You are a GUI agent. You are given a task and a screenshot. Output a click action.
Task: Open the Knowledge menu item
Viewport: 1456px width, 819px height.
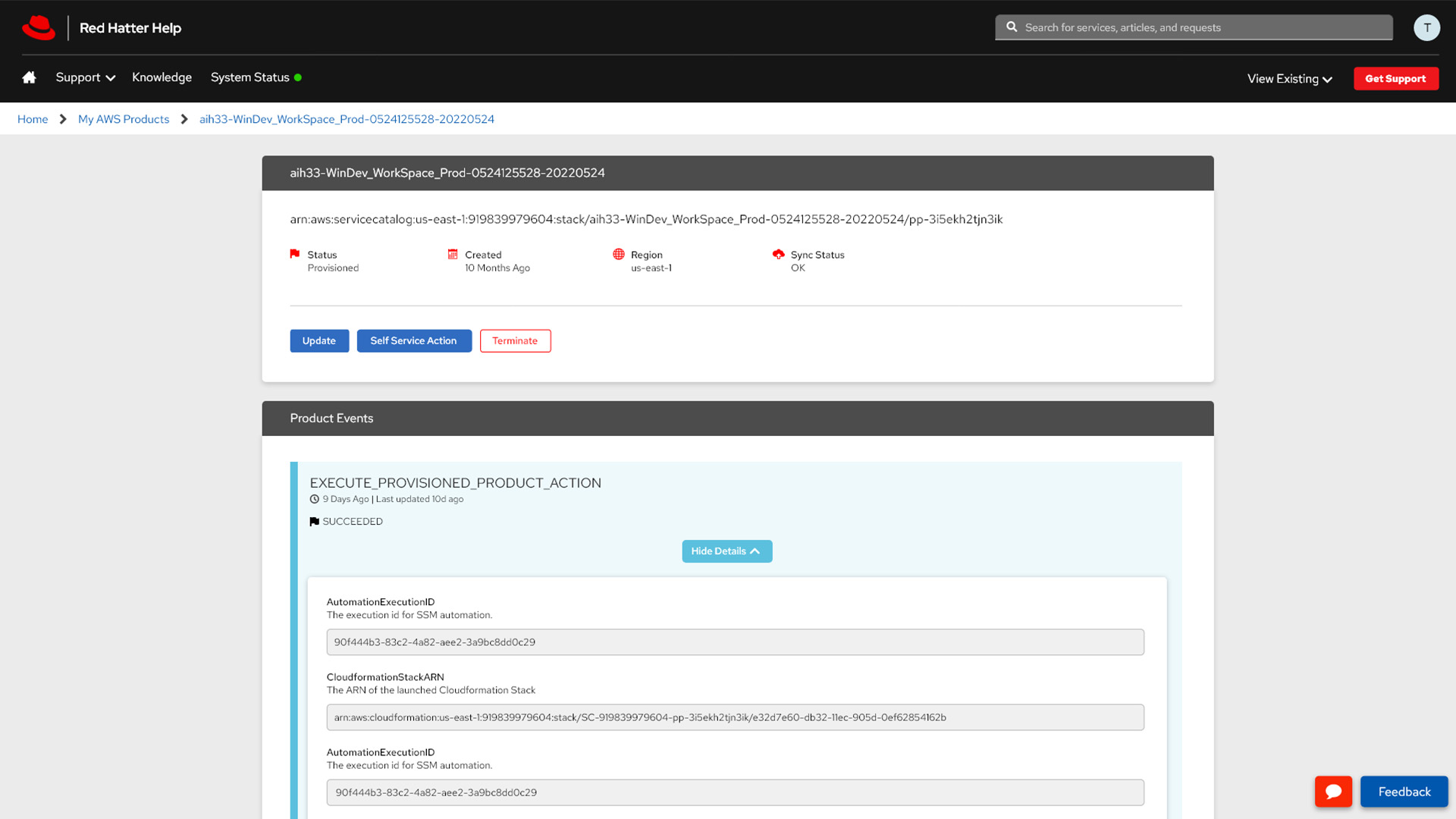coord(162,77)
